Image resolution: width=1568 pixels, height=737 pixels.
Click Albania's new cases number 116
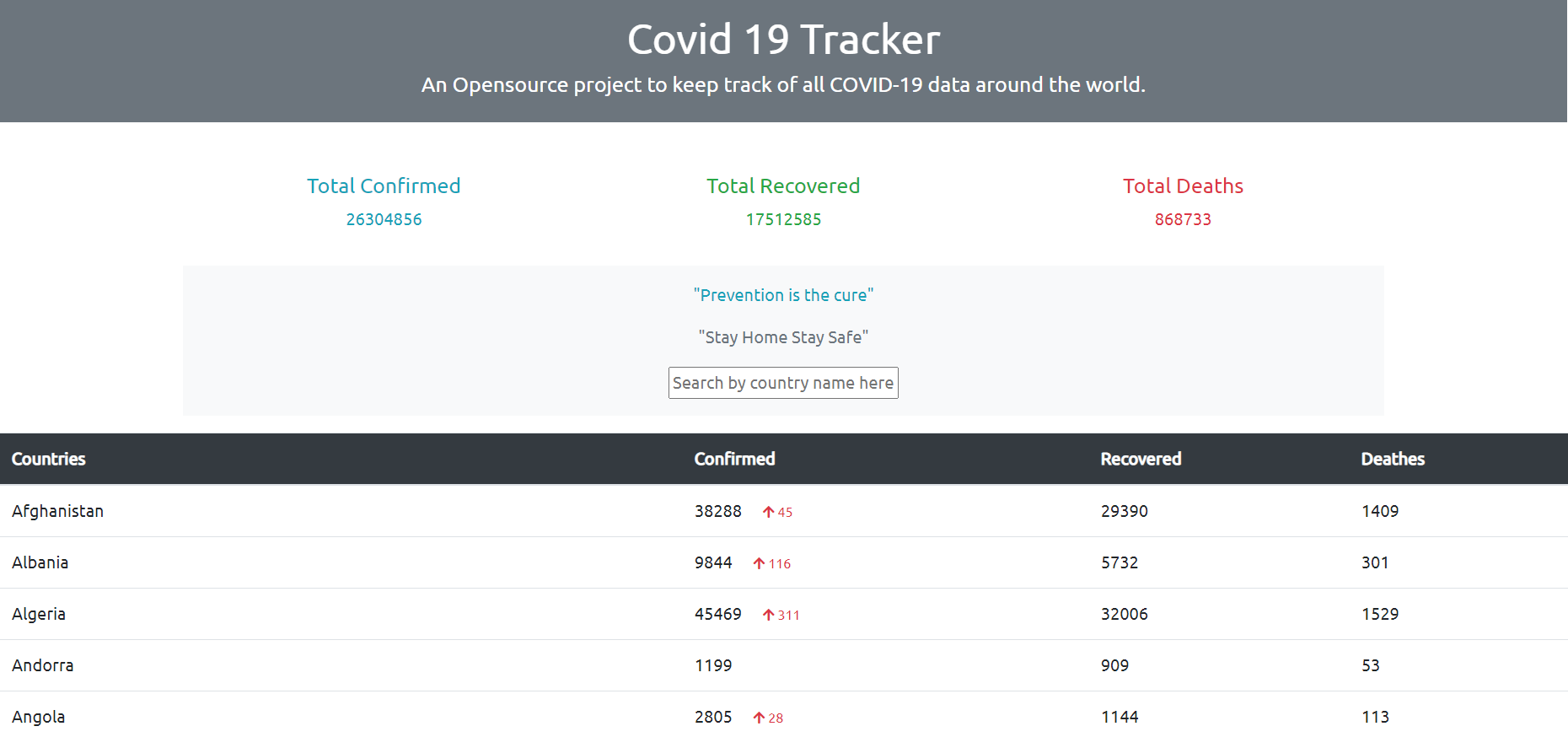point(780,563)
